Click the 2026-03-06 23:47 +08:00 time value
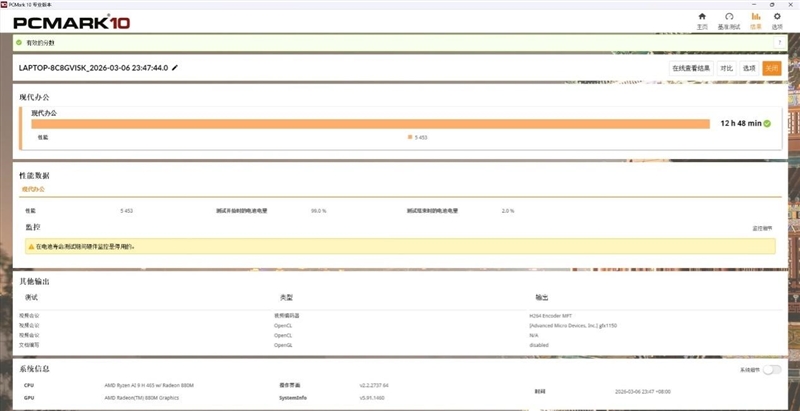Screen dimensions: 800x411 pos(643,392)
